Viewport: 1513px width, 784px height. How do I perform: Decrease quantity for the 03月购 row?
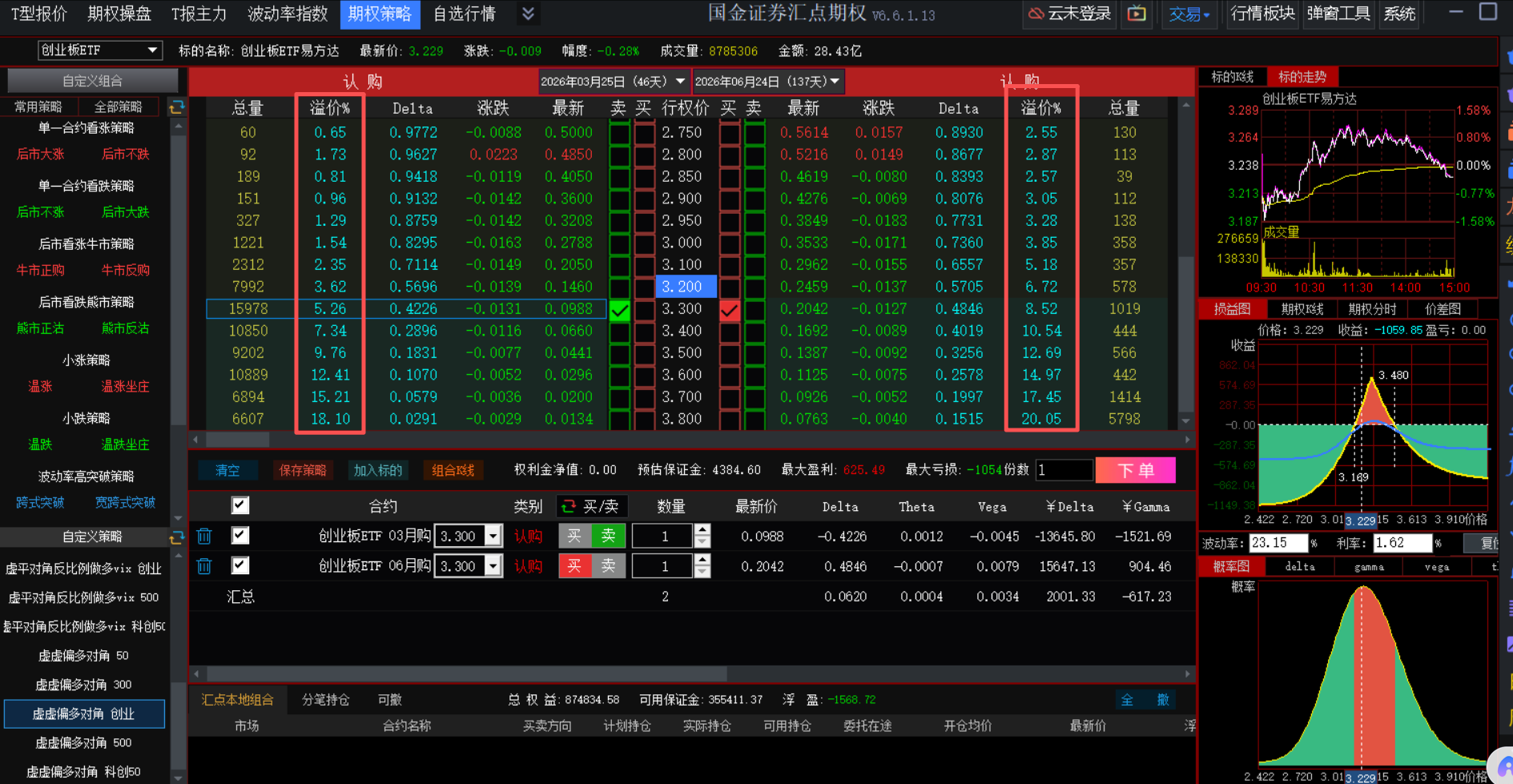[x=702, y=542]
